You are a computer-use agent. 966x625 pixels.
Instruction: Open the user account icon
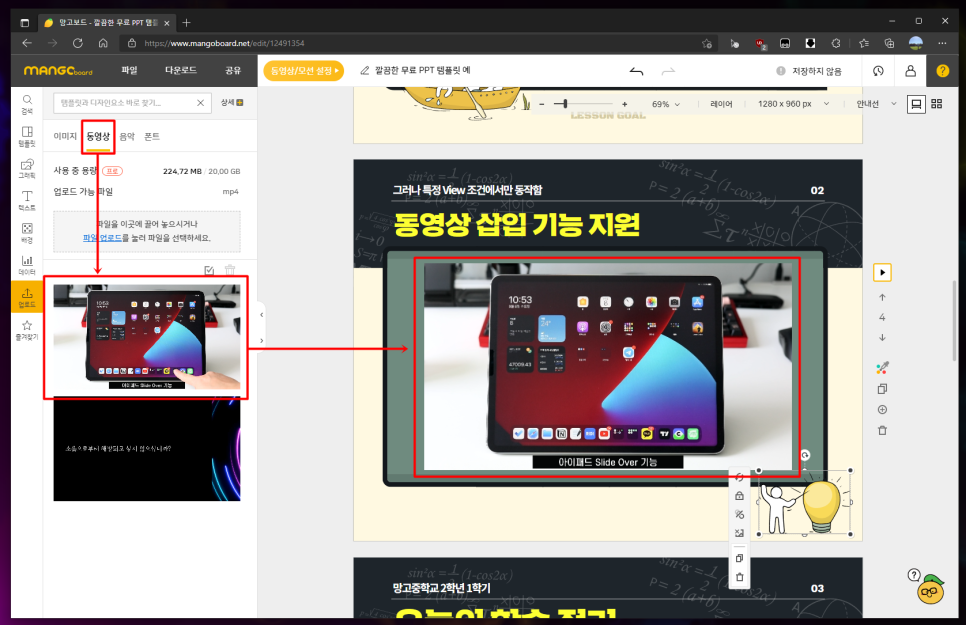911,71
